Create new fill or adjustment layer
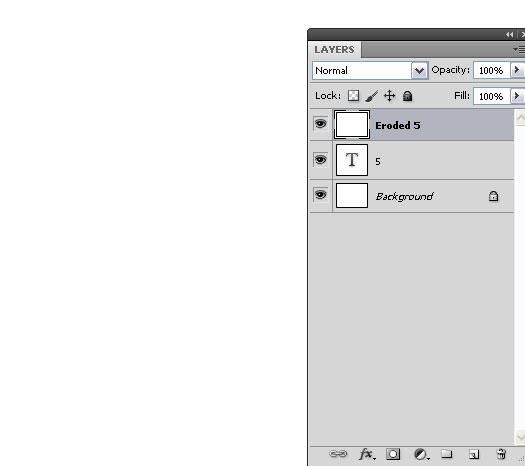 (421, 454)
